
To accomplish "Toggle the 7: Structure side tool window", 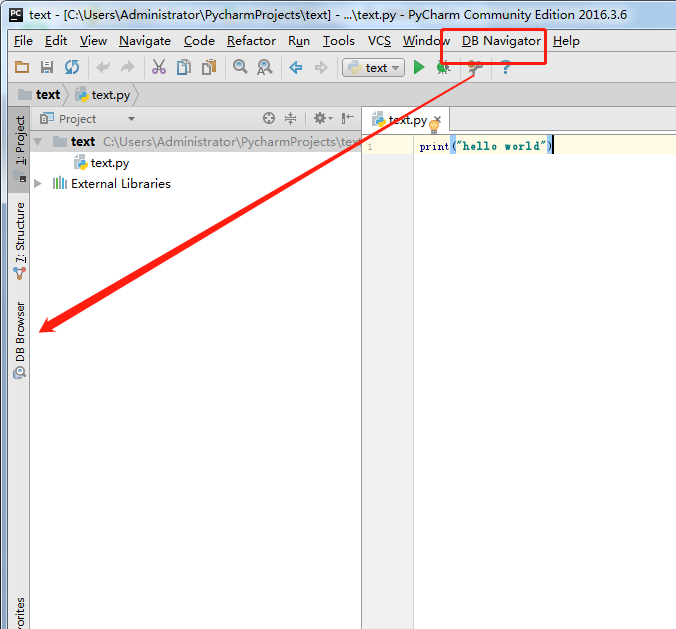I will [19, 240].
